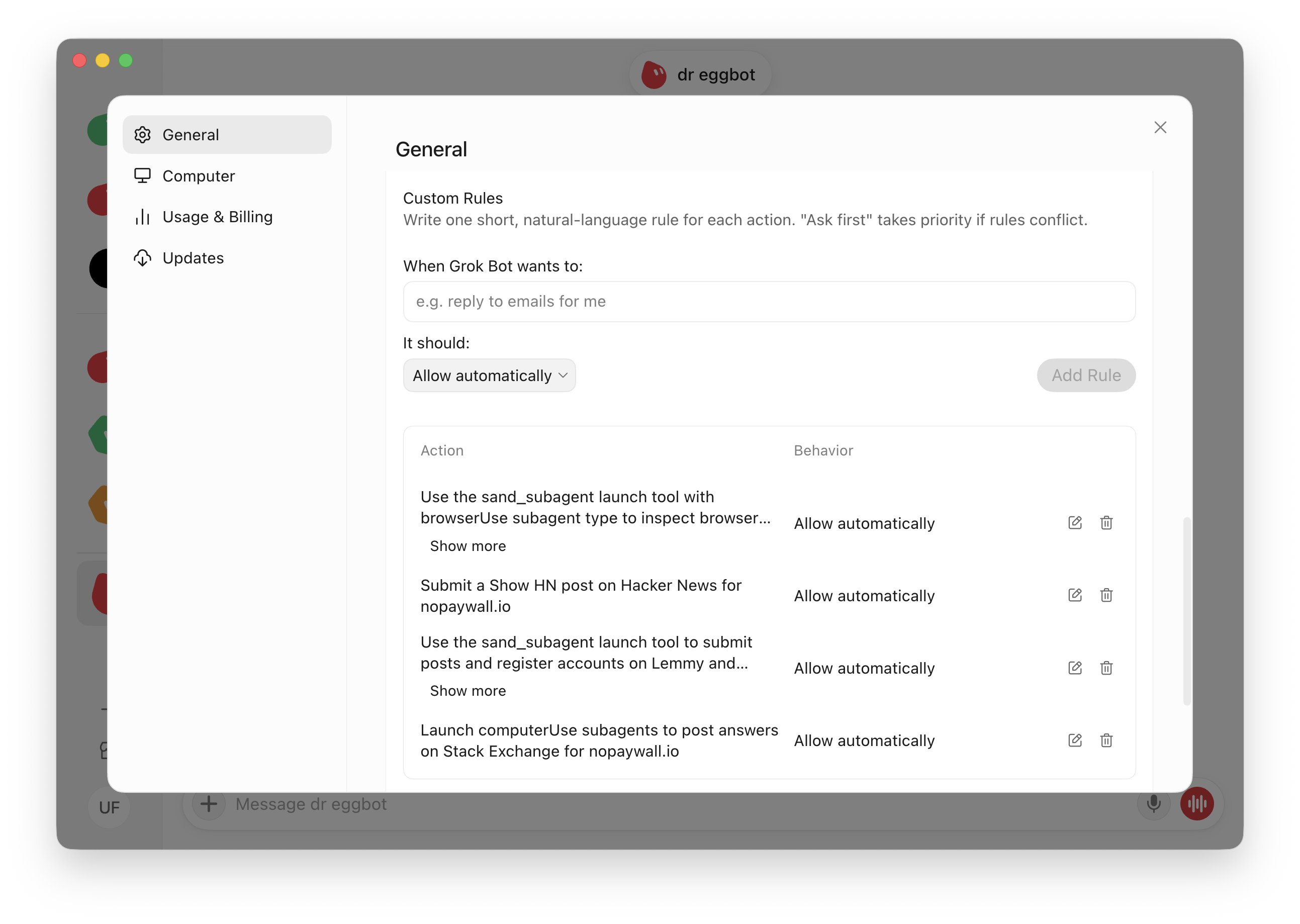The image size is (1300, 924).
Task: Select the 'Submit a Show HN post' rule text
Action: (581, 596)
